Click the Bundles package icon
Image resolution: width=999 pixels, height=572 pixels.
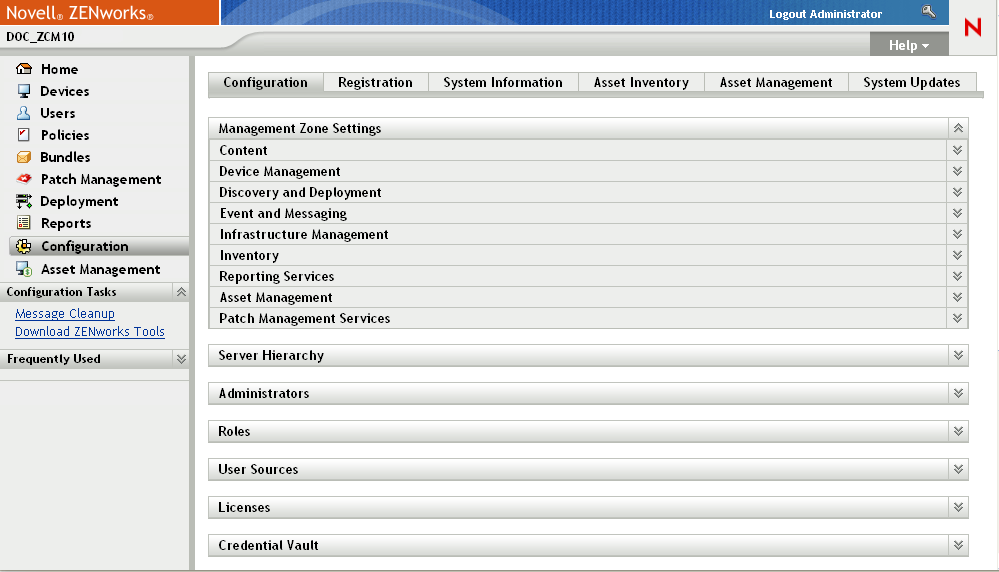pyautogui.click(x=24, y=157)
